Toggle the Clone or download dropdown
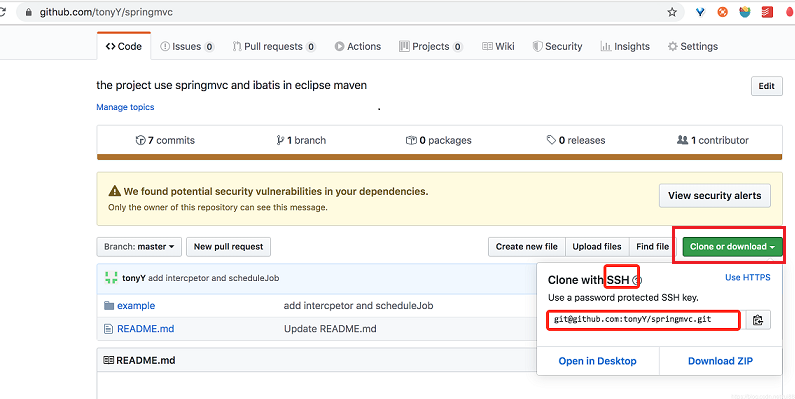 click(x=732, y=247)
